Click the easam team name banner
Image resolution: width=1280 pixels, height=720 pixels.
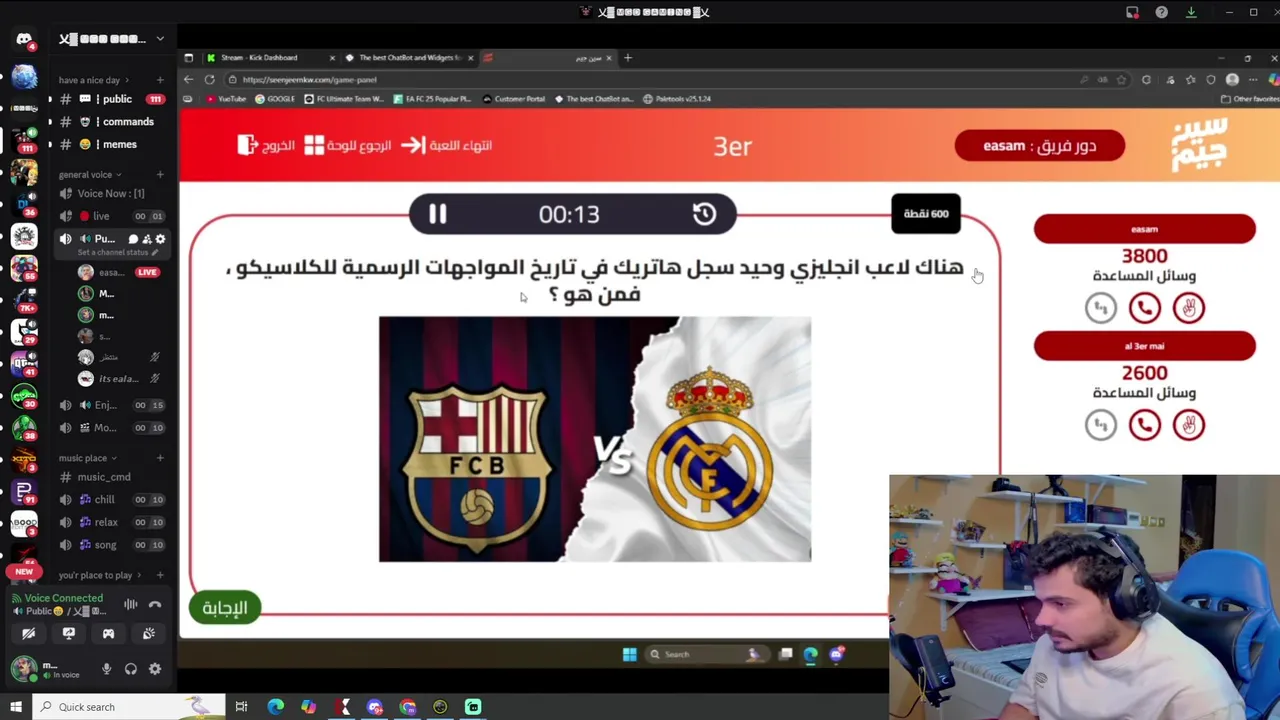coord(1144,229)
